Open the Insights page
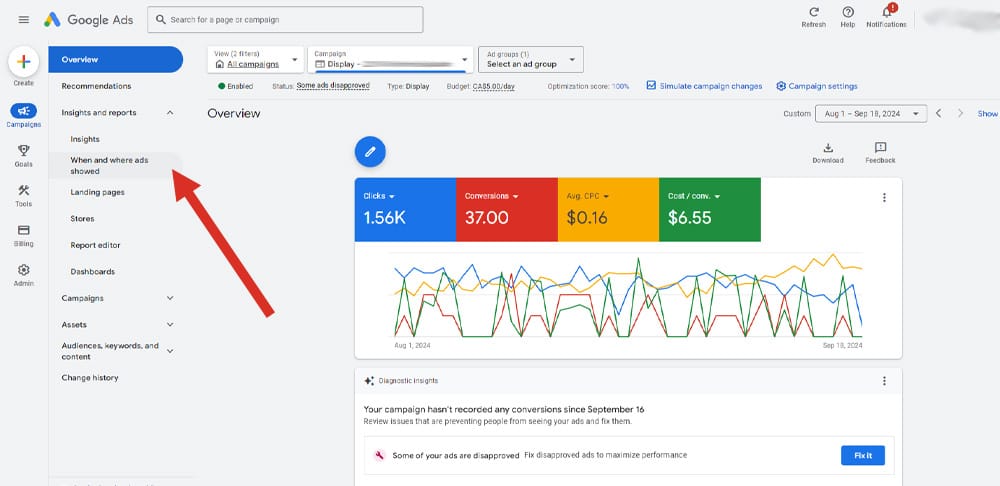This screenshot has height=486, width=1000. (x=85, y=139)
